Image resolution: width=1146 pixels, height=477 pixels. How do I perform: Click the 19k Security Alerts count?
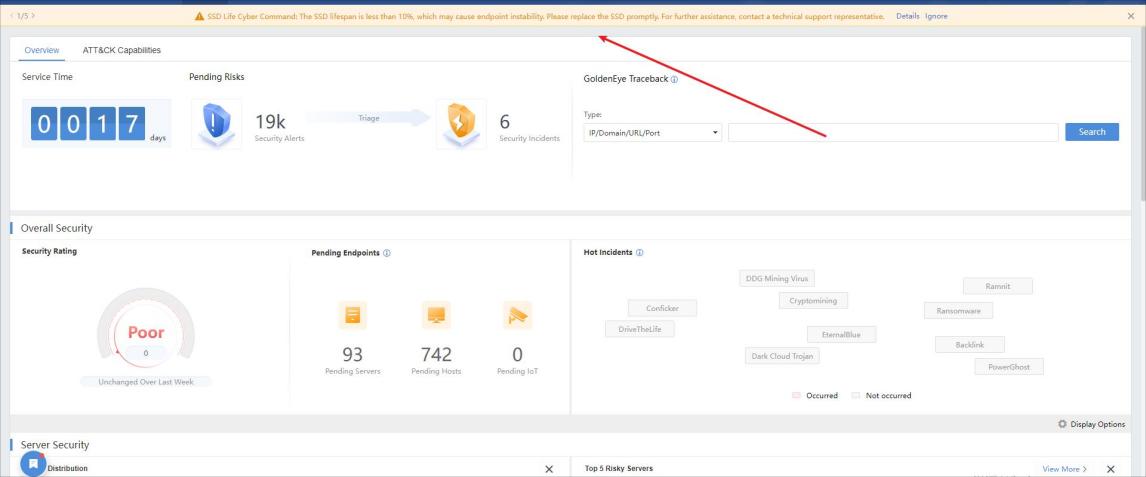coord(270,122)
